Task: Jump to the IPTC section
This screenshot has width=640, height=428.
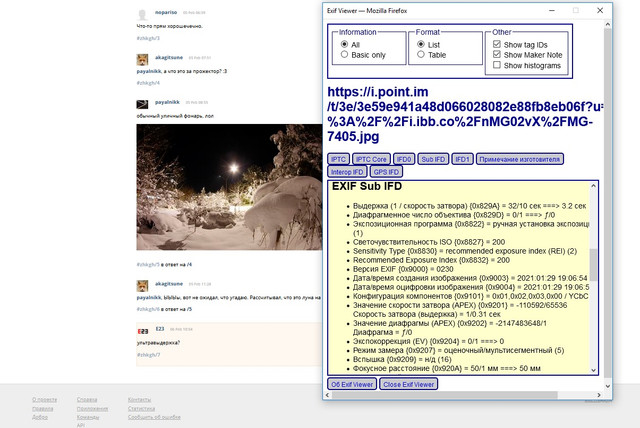Action: [x=338, y=159]
